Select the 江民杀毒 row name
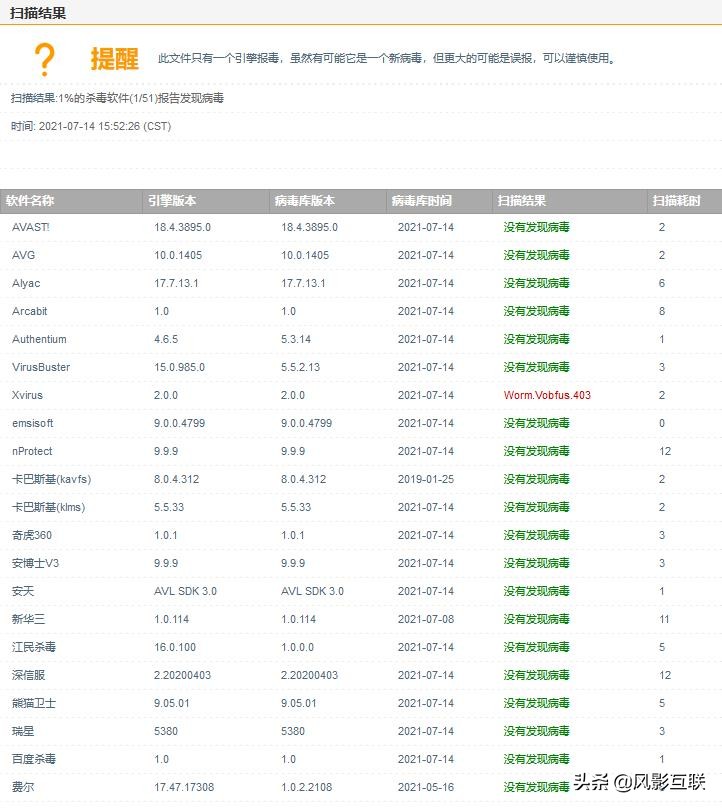The width and height of the screenshot is (722, 808). (x=33, y=647)
